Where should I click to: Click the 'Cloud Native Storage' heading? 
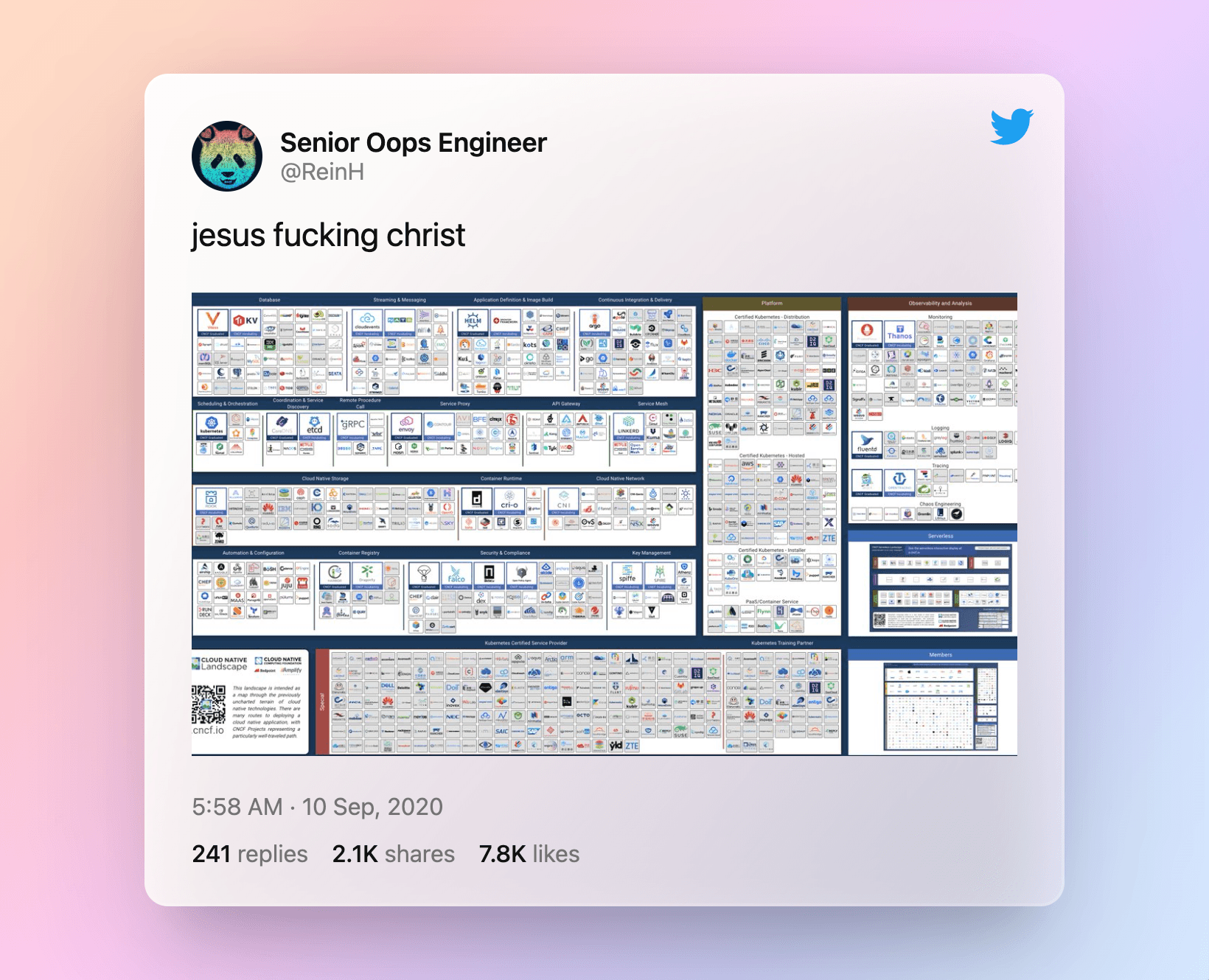pyautogui.click(x=325, y=478)
